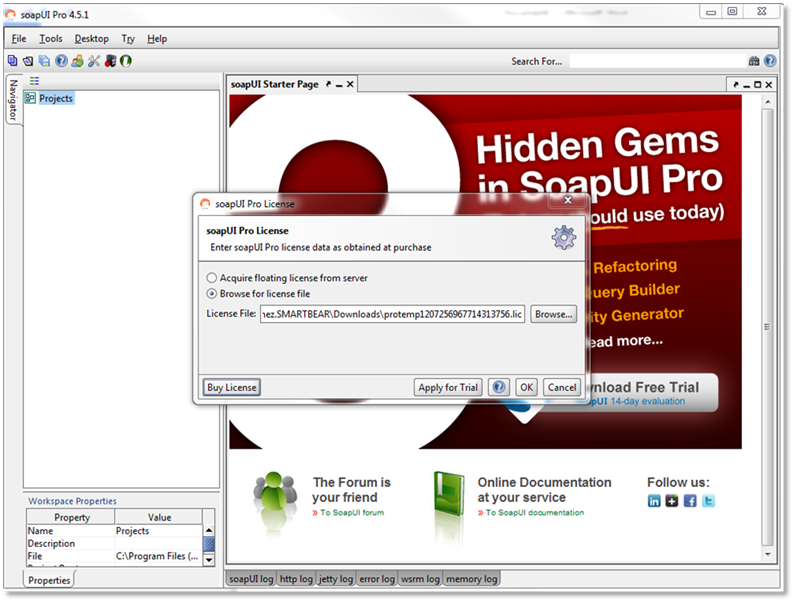Open the Tools menu
Image resolution: width=794 pixels, height=602 pixels.
click(x=50, y=39)
